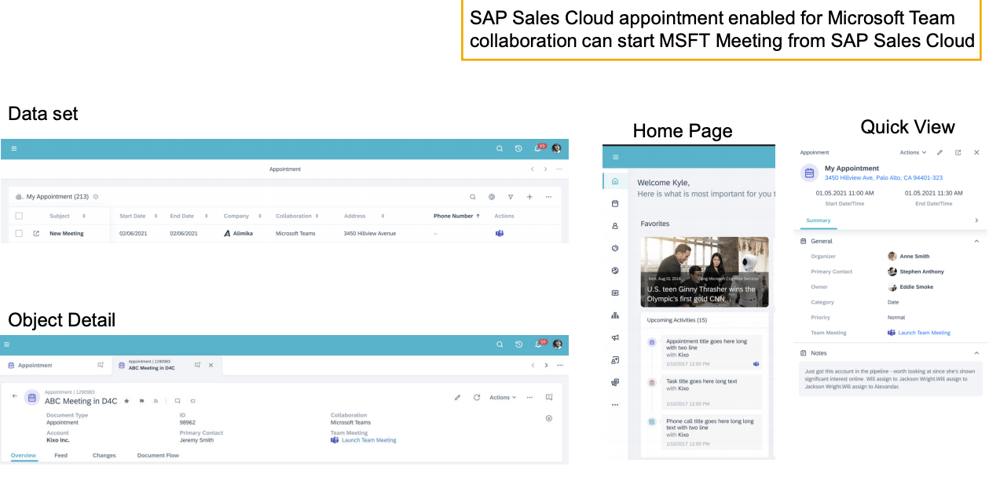Click the Phone Number column sort arrow
The height and width of the screenshot is (481, 1000).
478,216
